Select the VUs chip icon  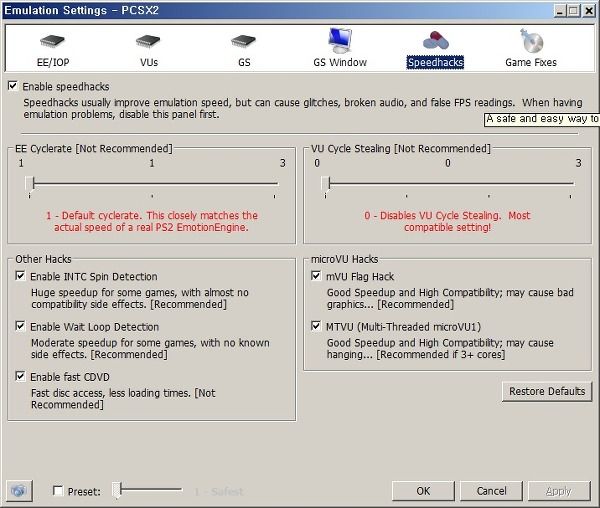(x=148, y=41)
